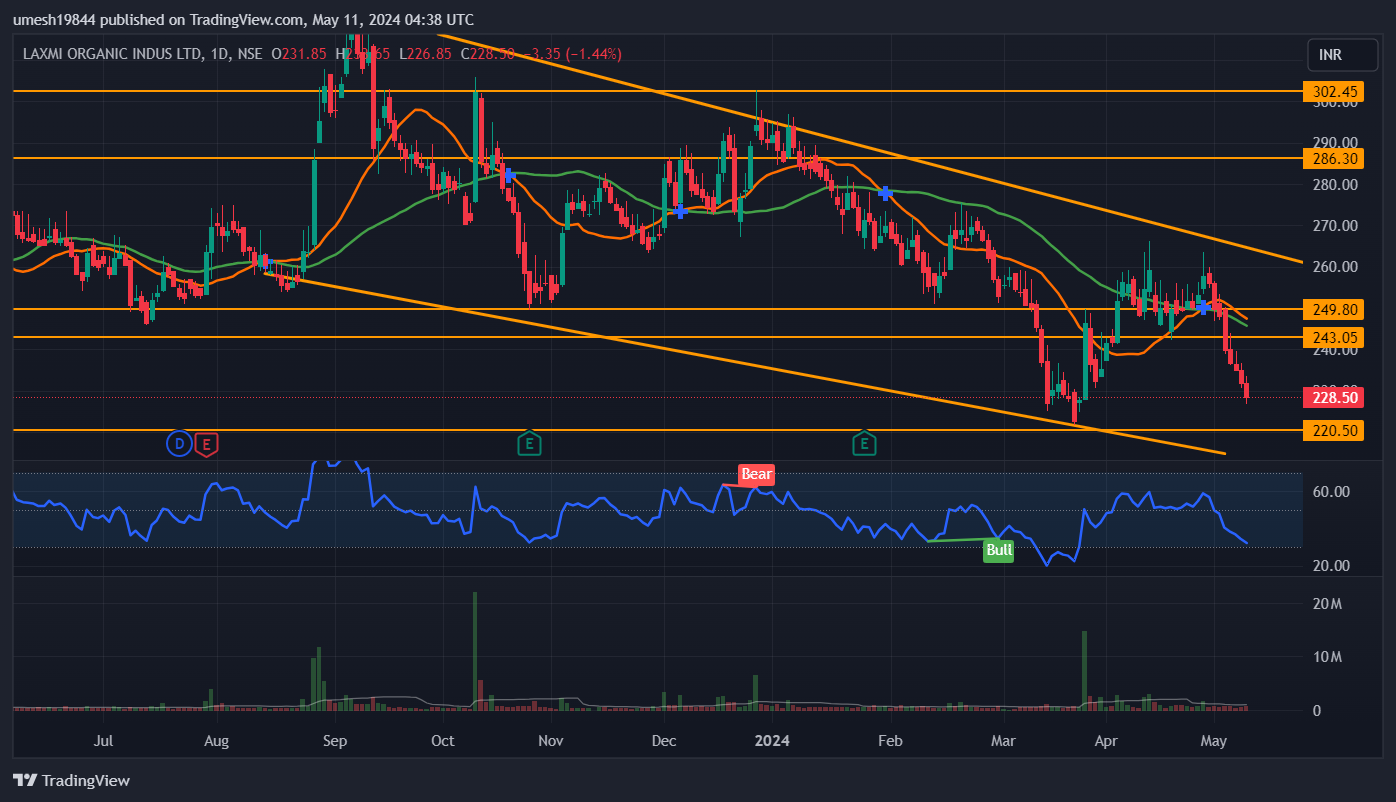Select blue cross marker near May
Image resolution: width=1396 pixels, height=802 pixels.
[x=1203, y=306]
